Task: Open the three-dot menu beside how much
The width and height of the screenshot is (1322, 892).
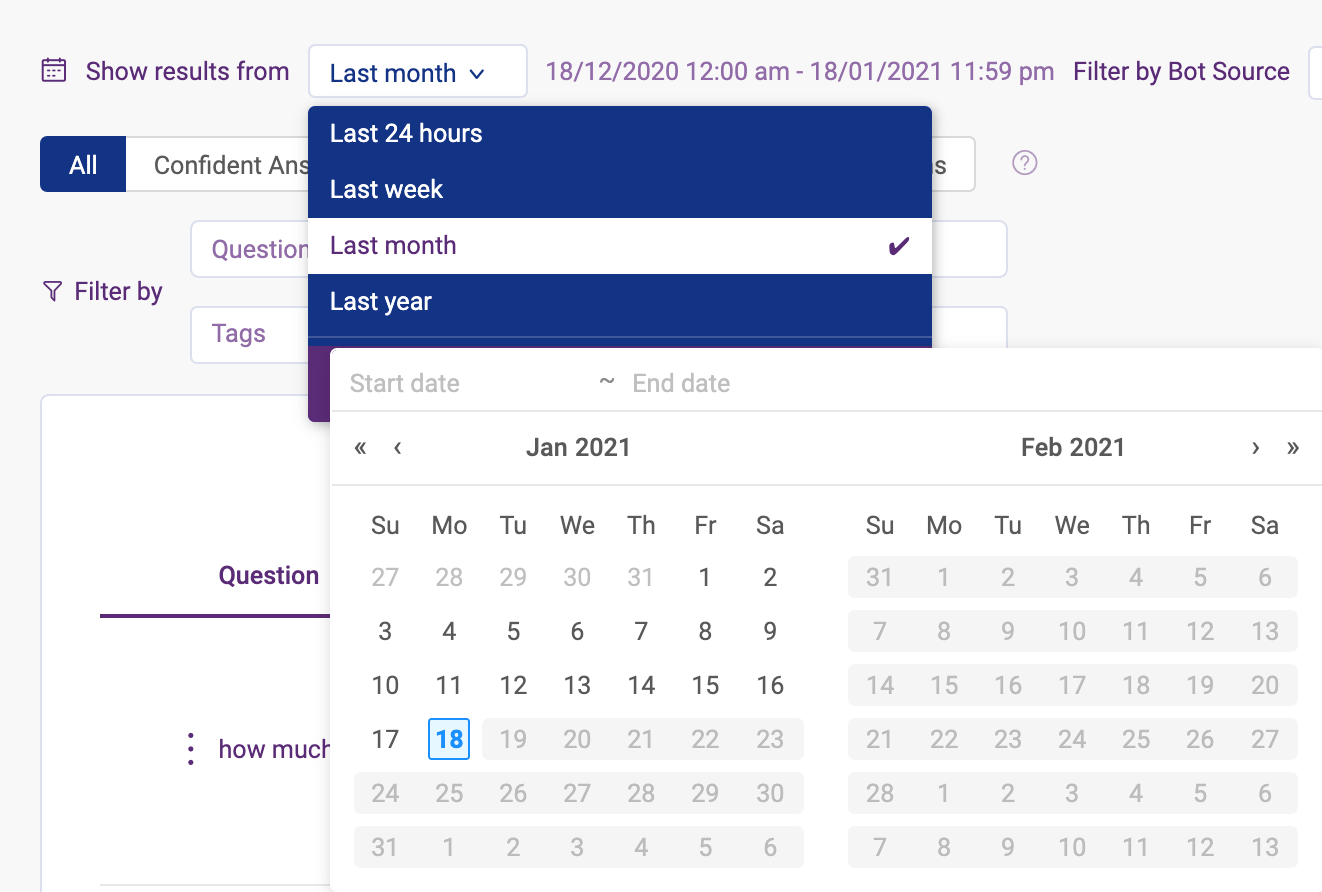Action: click(x=190, y=749)
